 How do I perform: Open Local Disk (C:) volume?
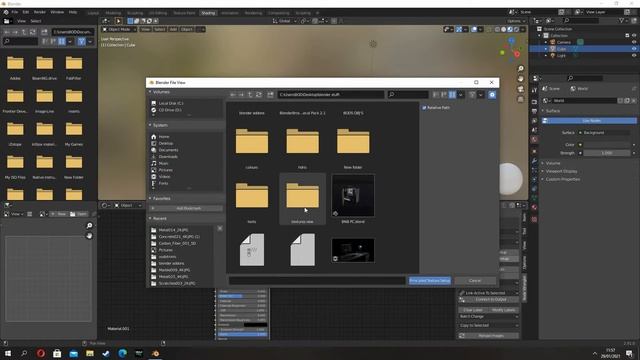pyautogui.click(x=171, y=103)
